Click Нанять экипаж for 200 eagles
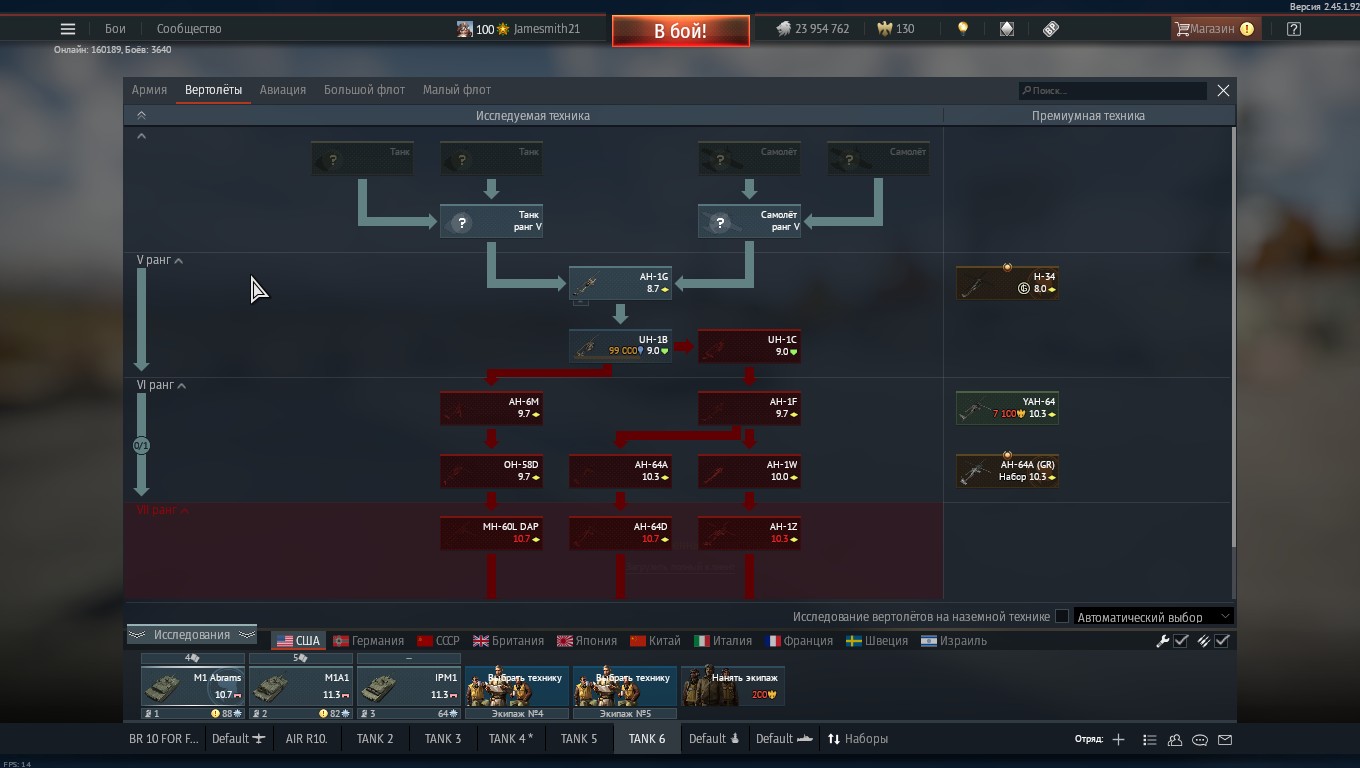The height and width of the screenshot is (768, 1360). pyautogui.click(x=733, y=686)
